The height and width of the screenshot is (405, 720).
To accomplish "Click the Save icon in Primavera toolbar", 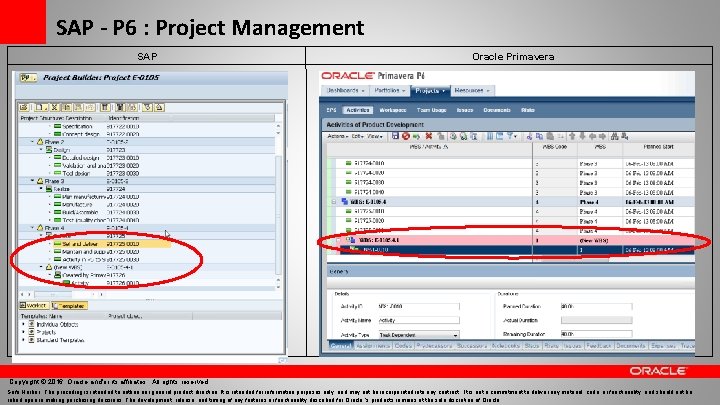I will coord(395,136).
